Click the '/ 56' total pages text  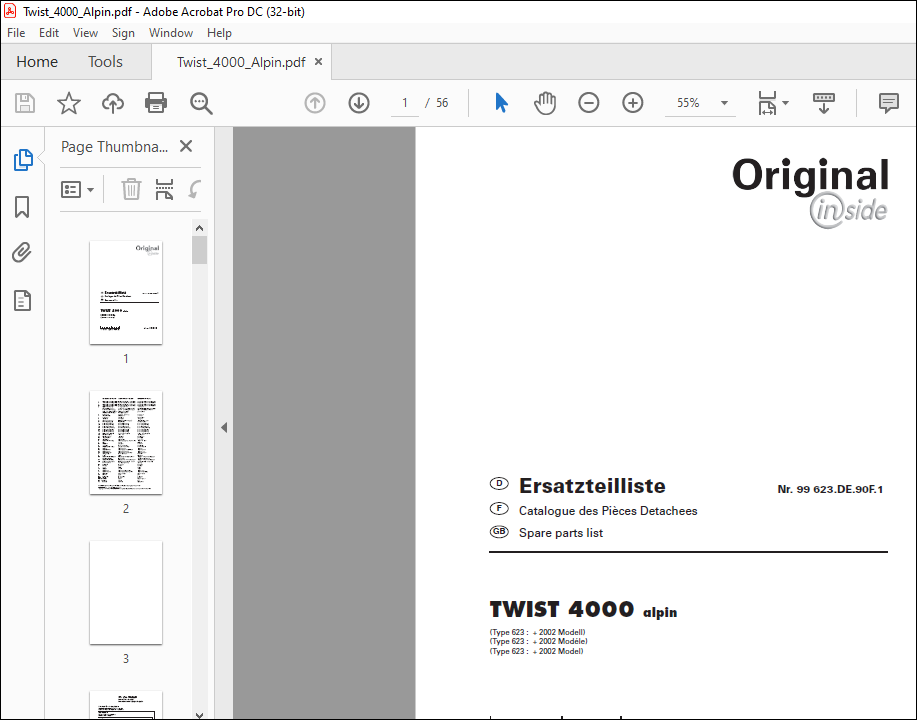point(436,103)
